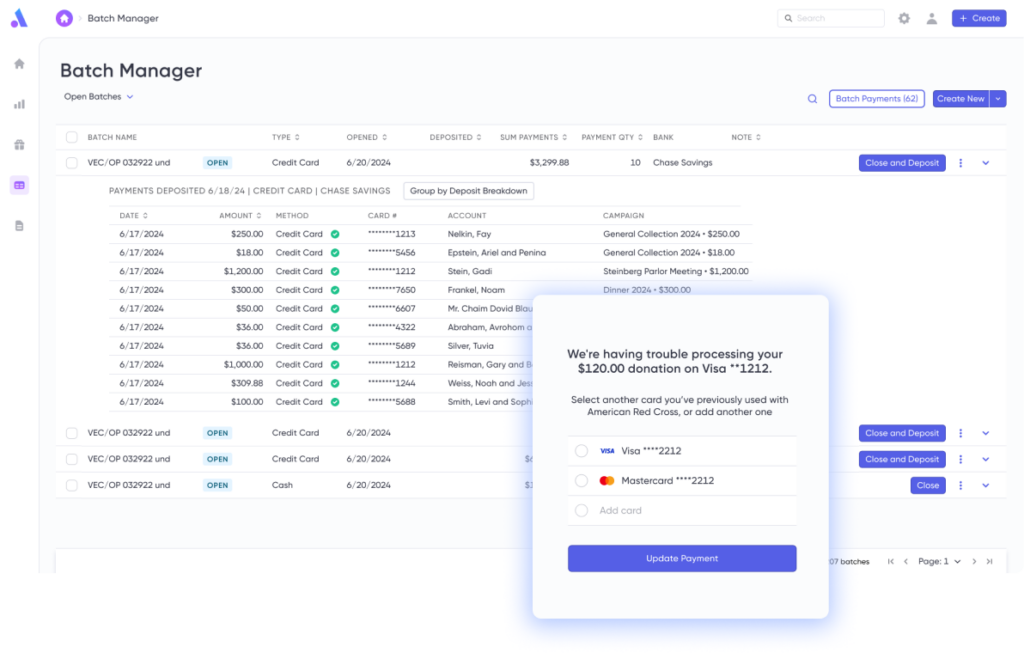Click the Update Payment button

pos(682,558)
